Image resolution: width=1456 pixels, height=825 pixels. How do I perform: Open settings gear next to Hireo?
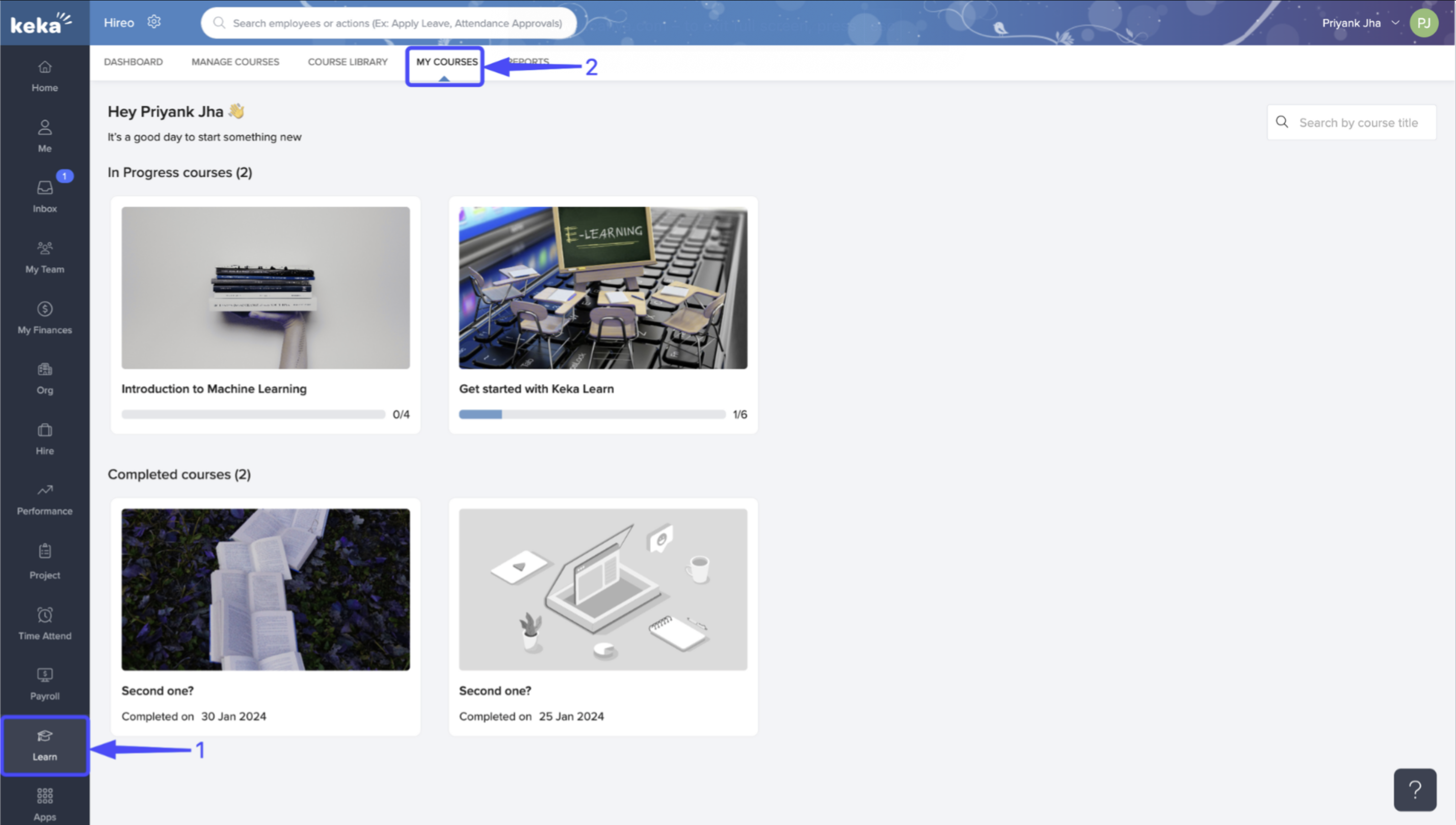[154, 22]
